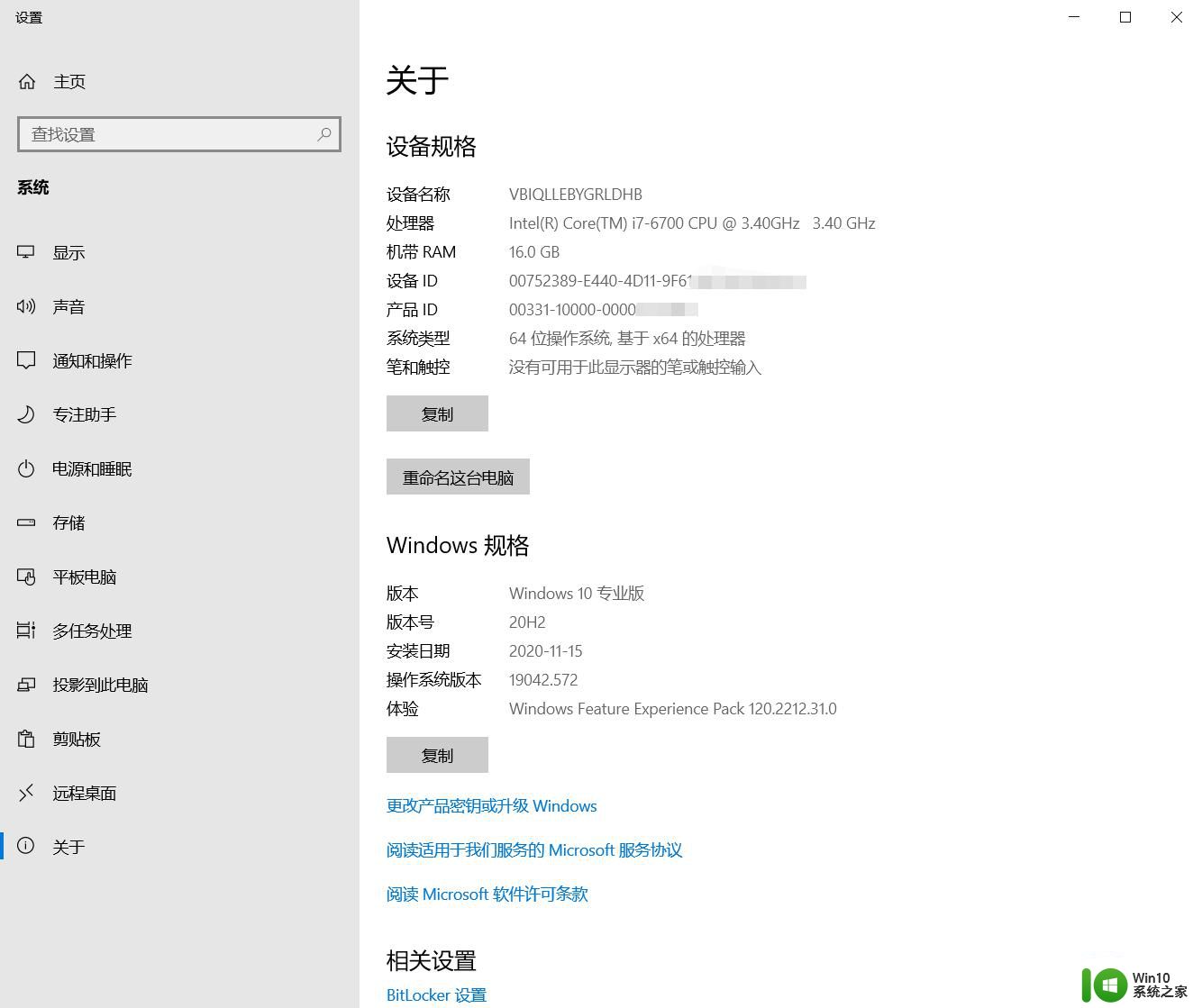Click the 存储 drive icon
Viewport: 1193px width, 1008px height.
point(26,522)
